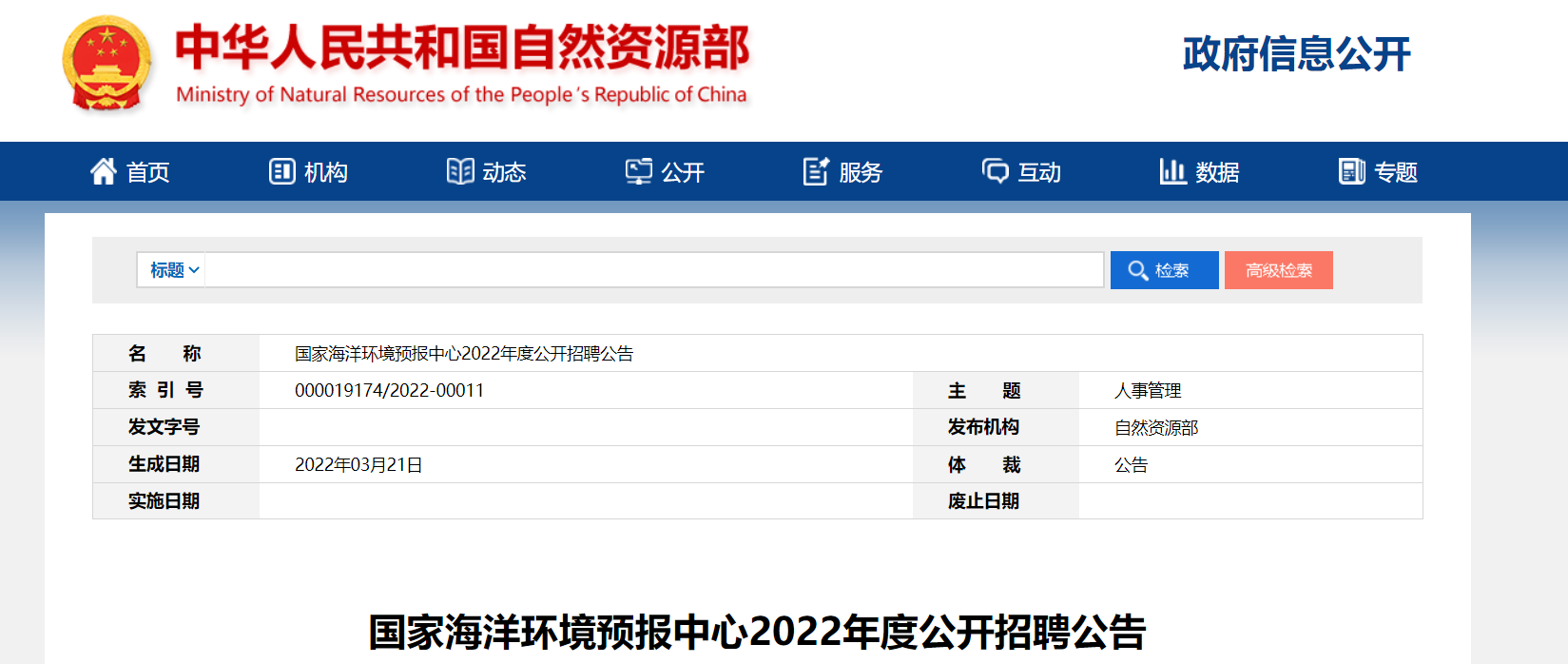Expand the 标题 search type dropdown
The image size is (1568, 664).
click(173, 270)
